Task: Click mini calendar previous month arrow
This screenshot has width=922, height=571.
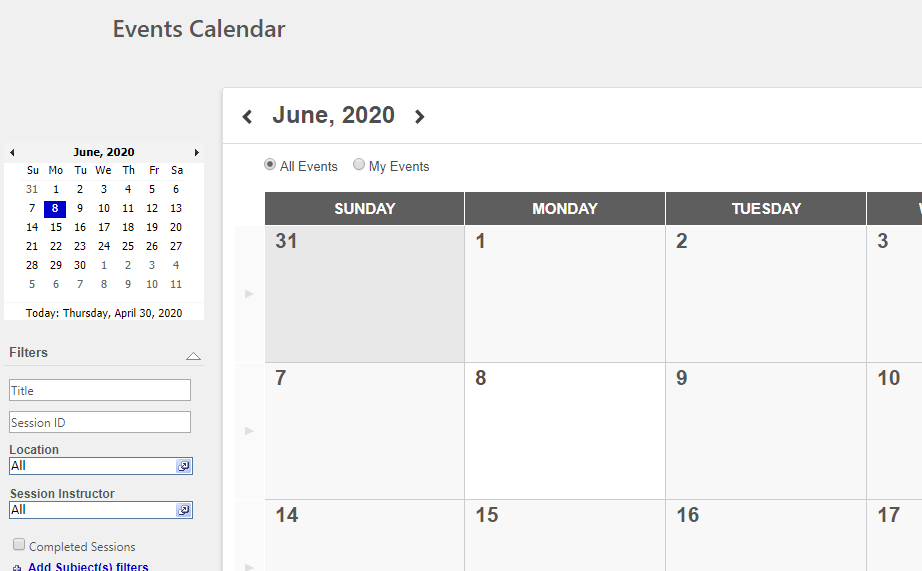Action: 12,153
